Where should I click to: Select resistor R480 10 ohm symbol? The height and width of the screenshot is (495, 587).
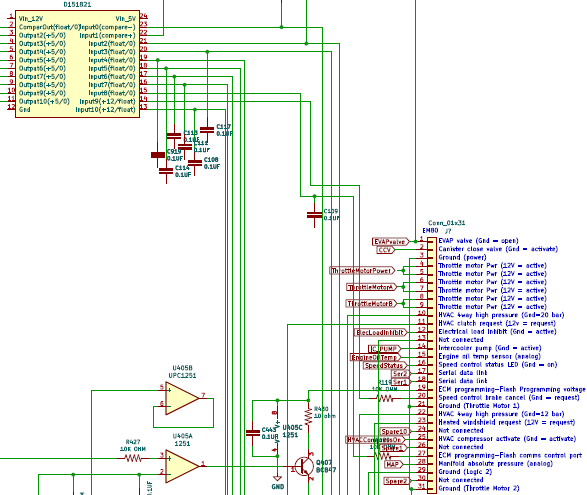pos(308,416)
